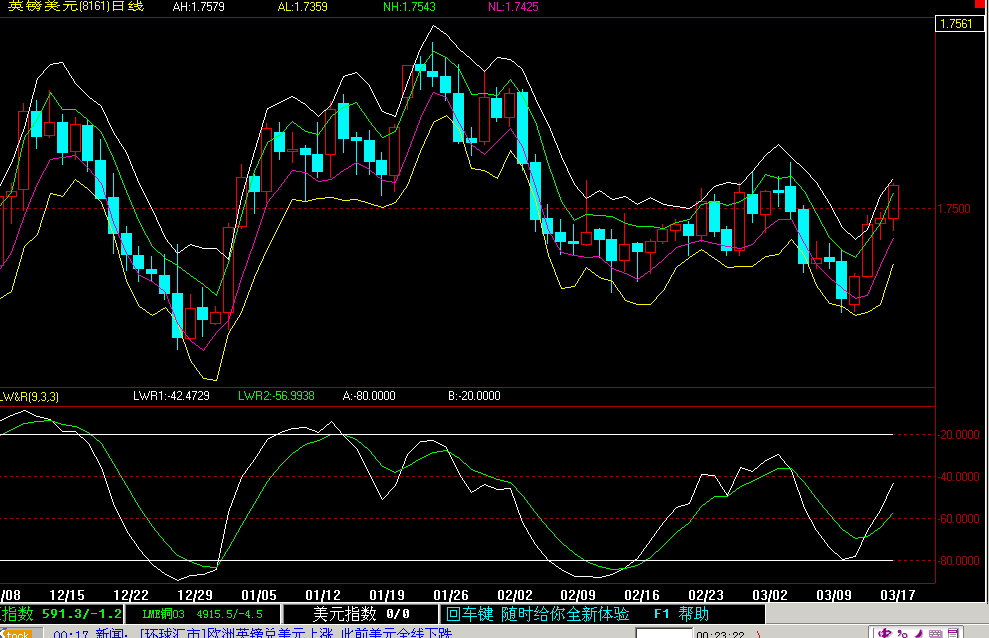Click the 指数 591.3/-1.2 status entry

pyautogui.click(x=61, y=614)
